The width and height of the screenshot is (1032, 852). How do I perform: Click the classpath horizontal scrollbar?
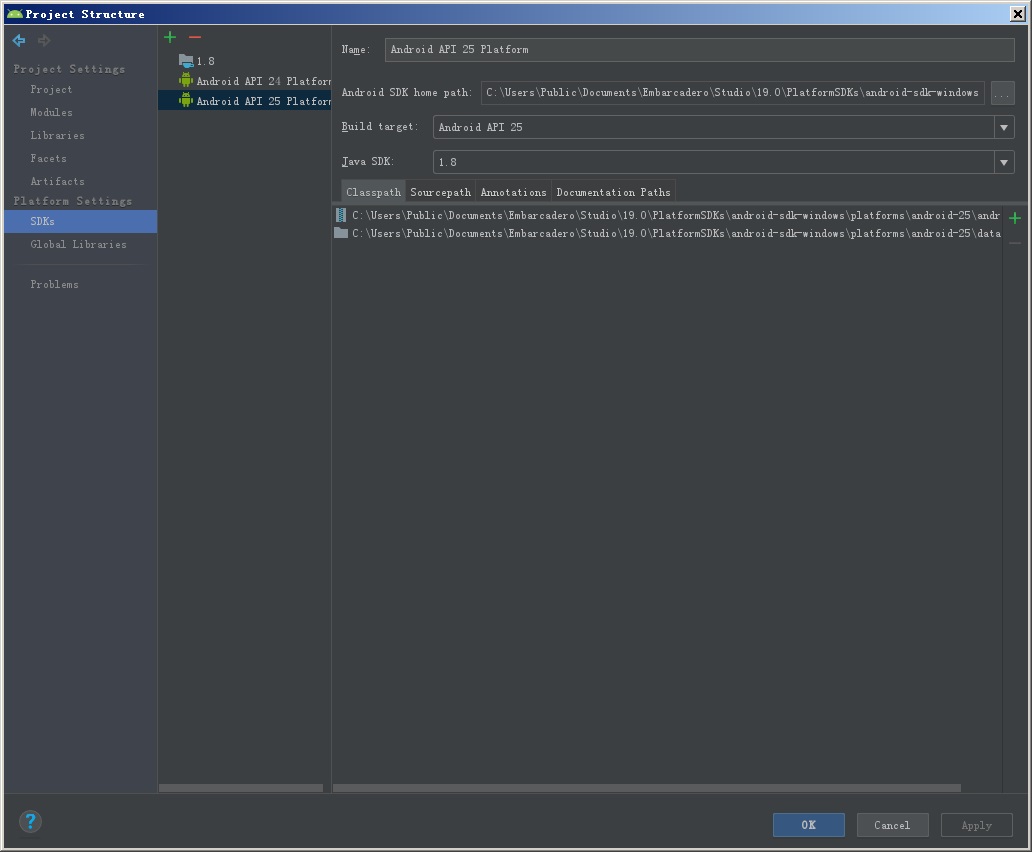646,788
